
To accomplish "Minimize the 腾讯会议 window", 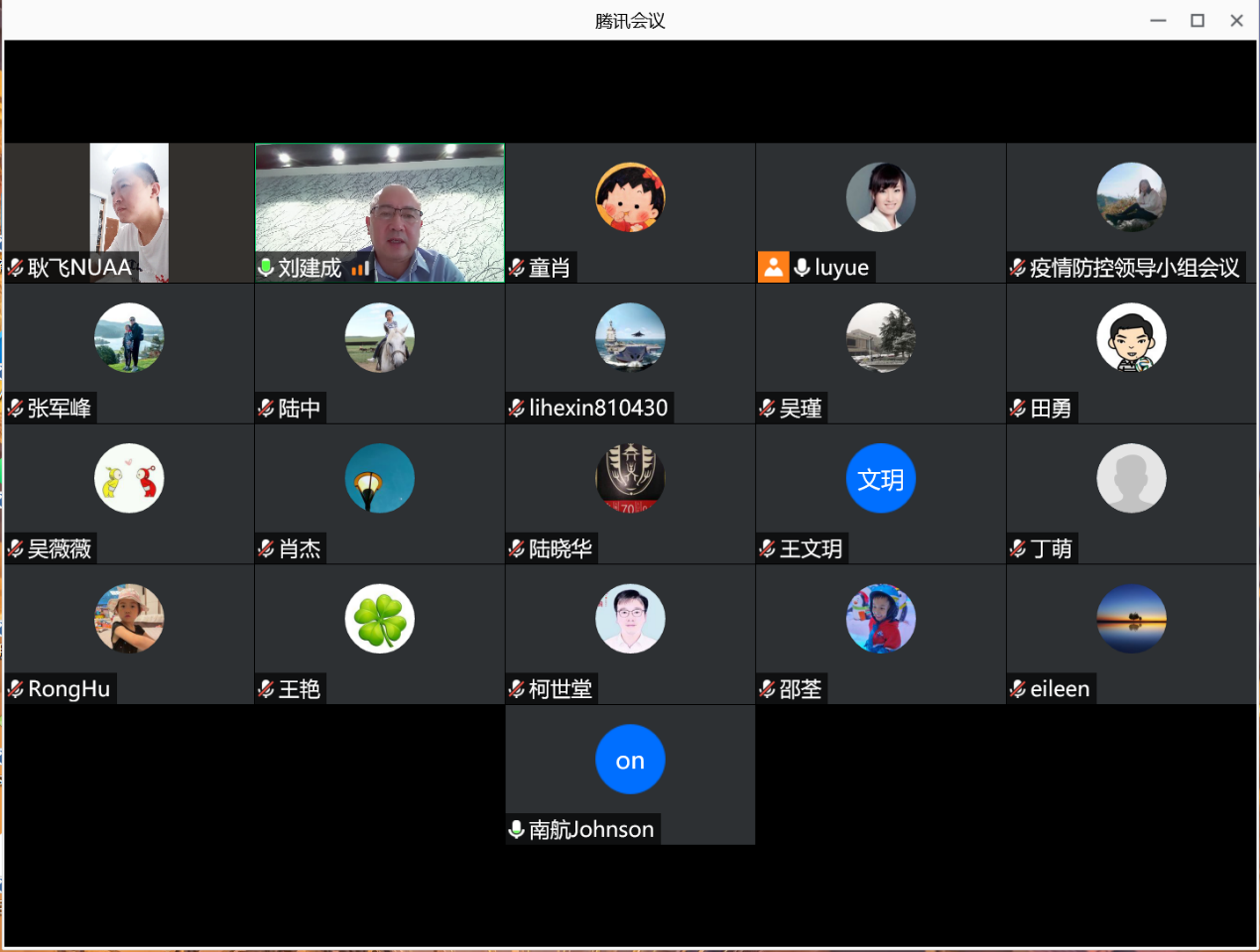I will [1158, 21].
